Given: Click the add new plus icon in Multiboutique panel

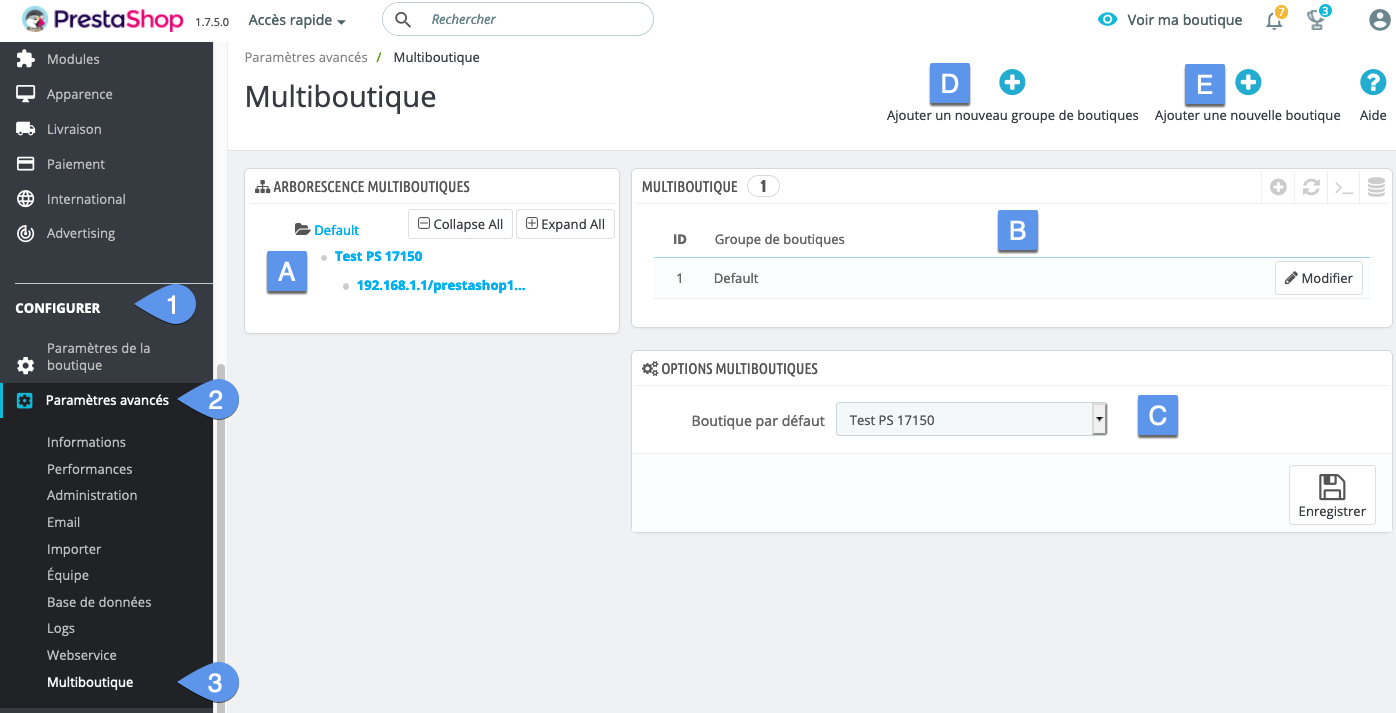Looking at the screenshot, I should click(1278, 187).
